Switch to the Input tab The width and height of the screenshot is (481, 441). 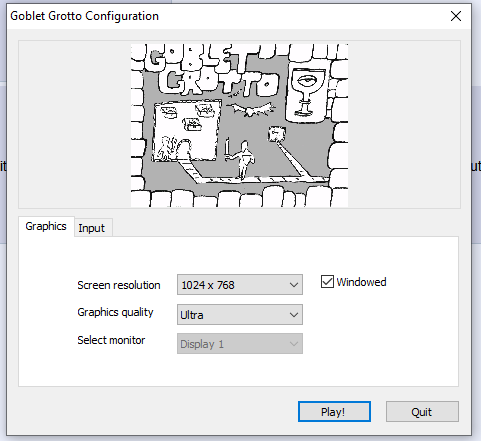[93, 228]
